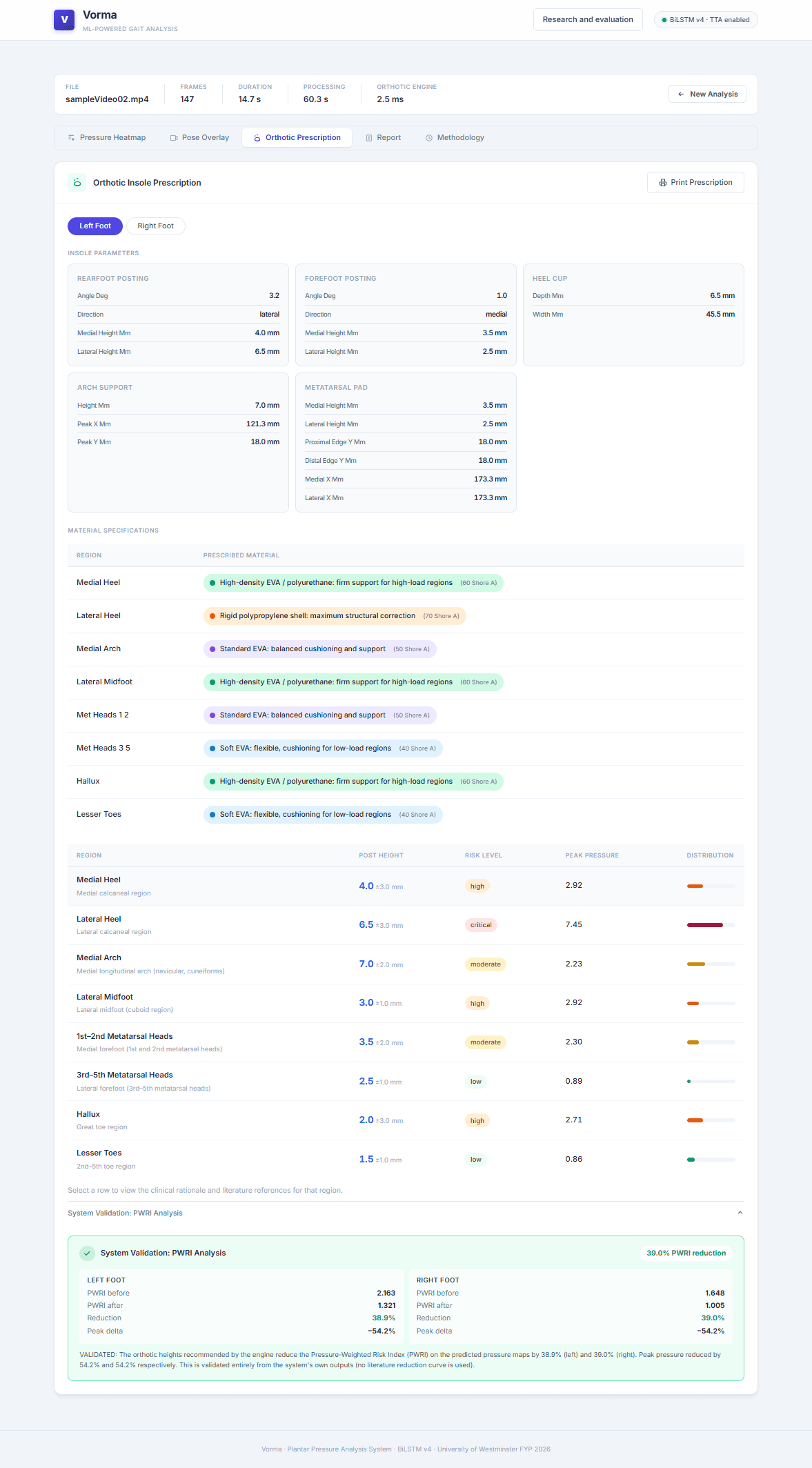Click the sampleVideo02.mp4 file name
The height and width of the screenshot is (1468, 812).
pyautogui.click(x=107, y=99)
